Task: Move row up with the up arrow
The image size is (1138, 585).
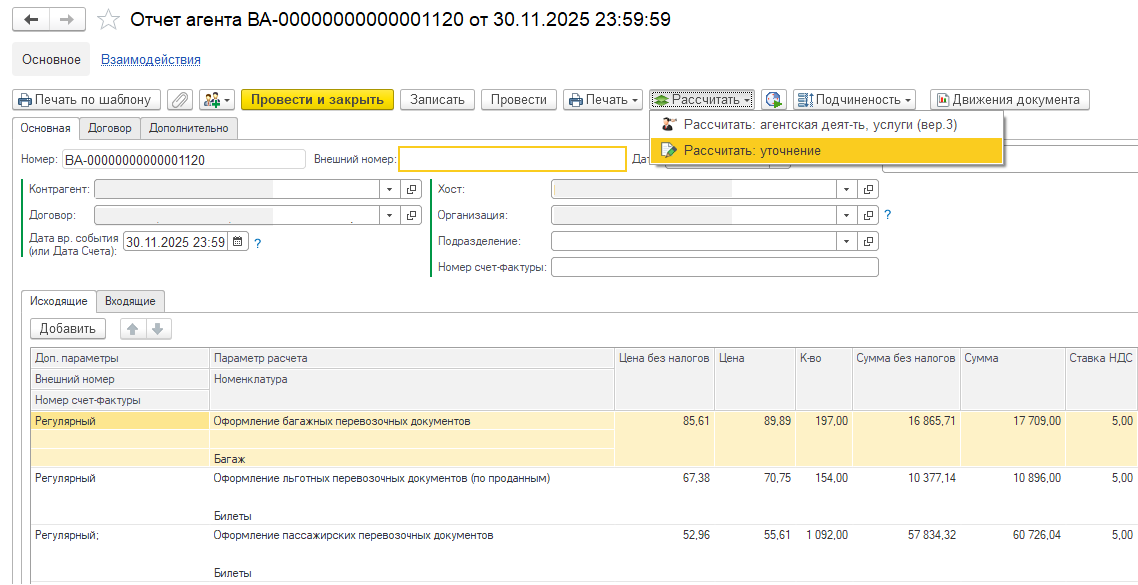Action: [x=132, y=329]
